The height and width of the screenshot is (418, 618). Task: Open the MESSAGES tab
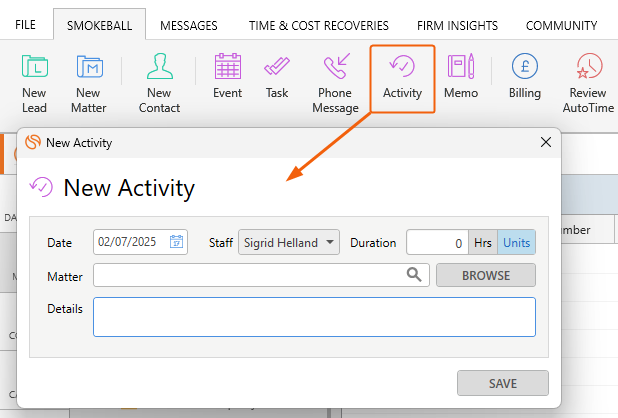[189, 26]
